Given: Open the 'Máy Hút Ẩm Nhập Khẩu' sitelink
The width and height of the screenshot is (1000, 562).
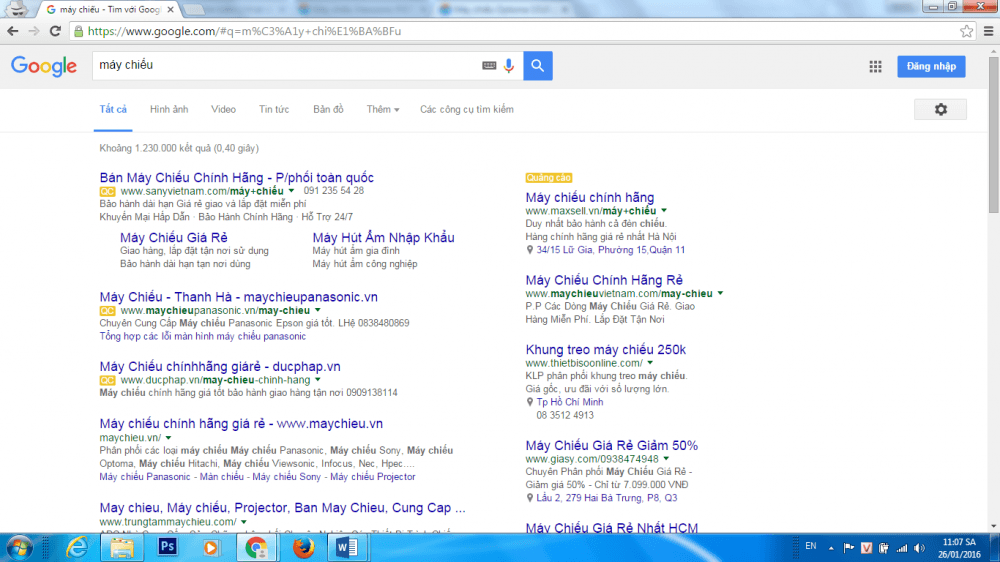Looking at the screenshot, I should (x=383, y=237).
